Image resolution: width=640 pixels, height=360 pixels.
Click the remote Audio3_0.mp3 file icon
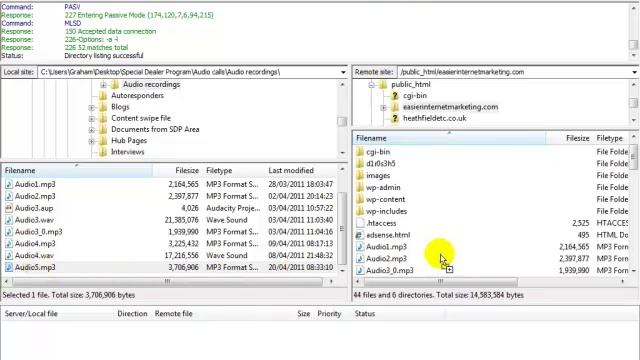(x=360, y=271)
